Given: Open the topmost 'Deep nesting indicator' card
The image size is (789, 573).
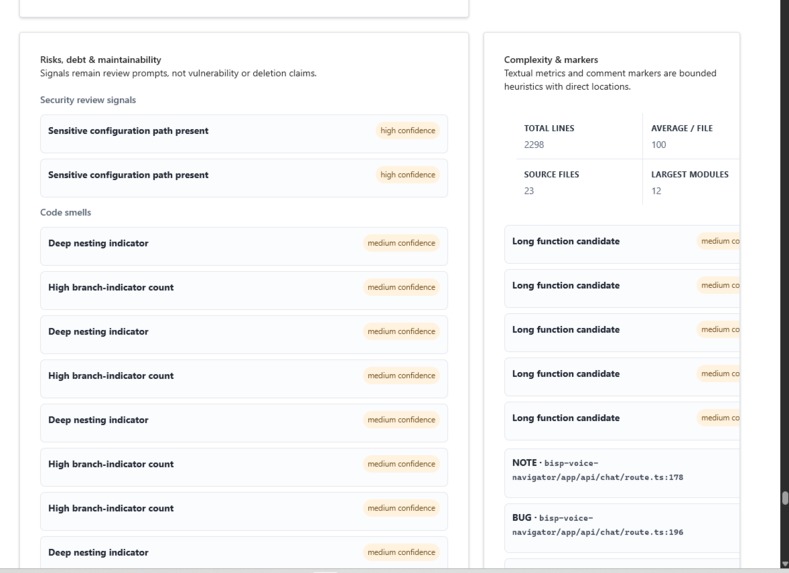Looking at the screenshot, I should 244,247.
